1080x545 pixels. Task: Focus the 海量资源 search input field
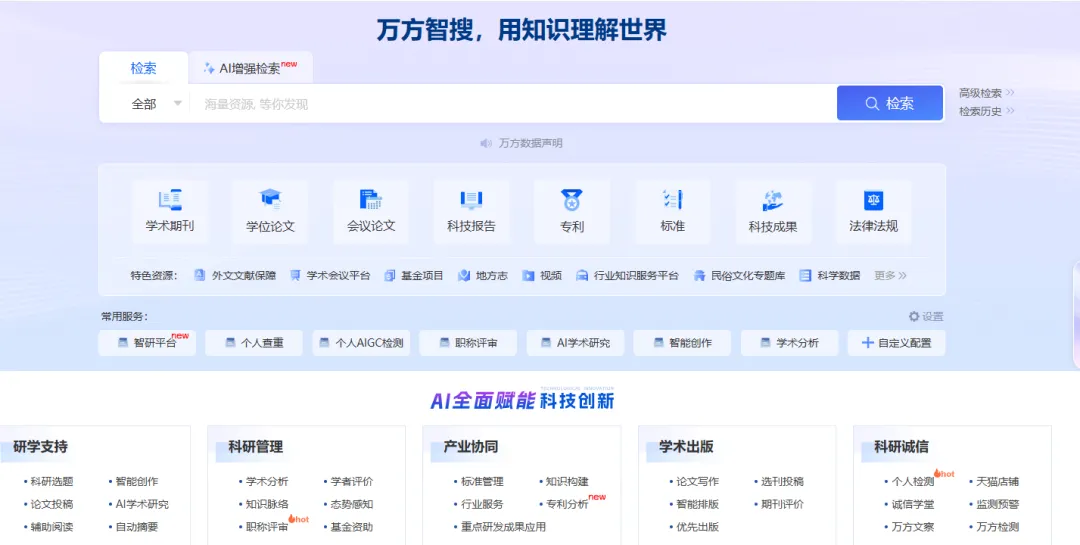pos(512,104)
